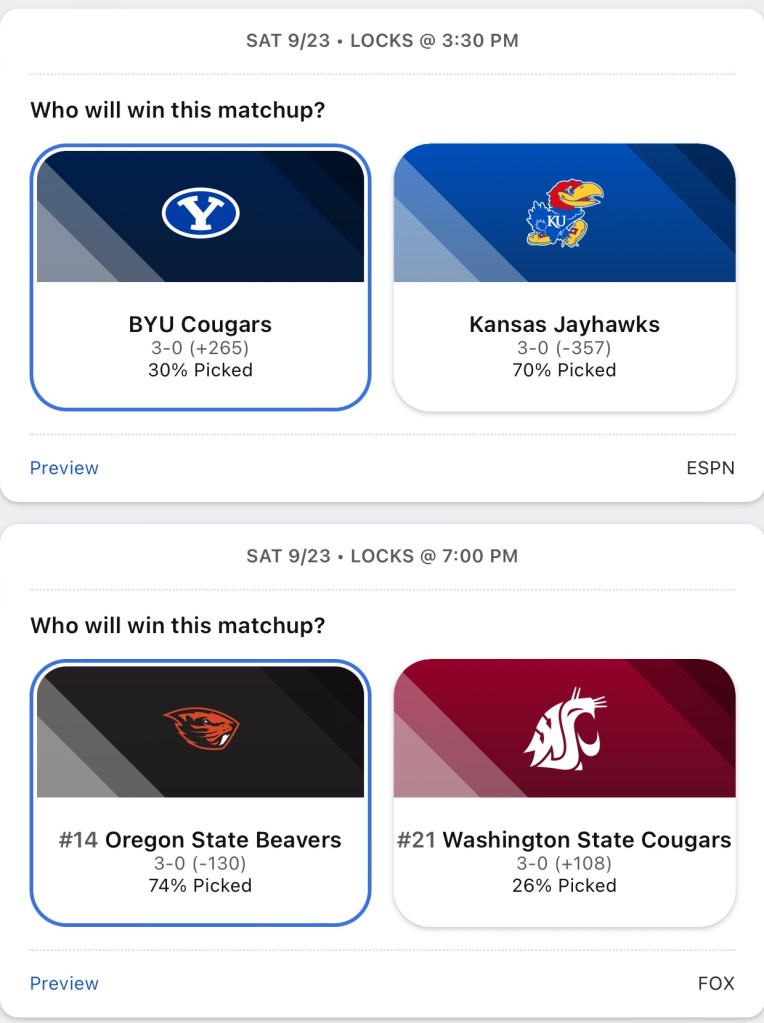This screenshot has width=764, height=1023.
Task: Pick Kansas Jayhawks to win
Action: [564, 325]
